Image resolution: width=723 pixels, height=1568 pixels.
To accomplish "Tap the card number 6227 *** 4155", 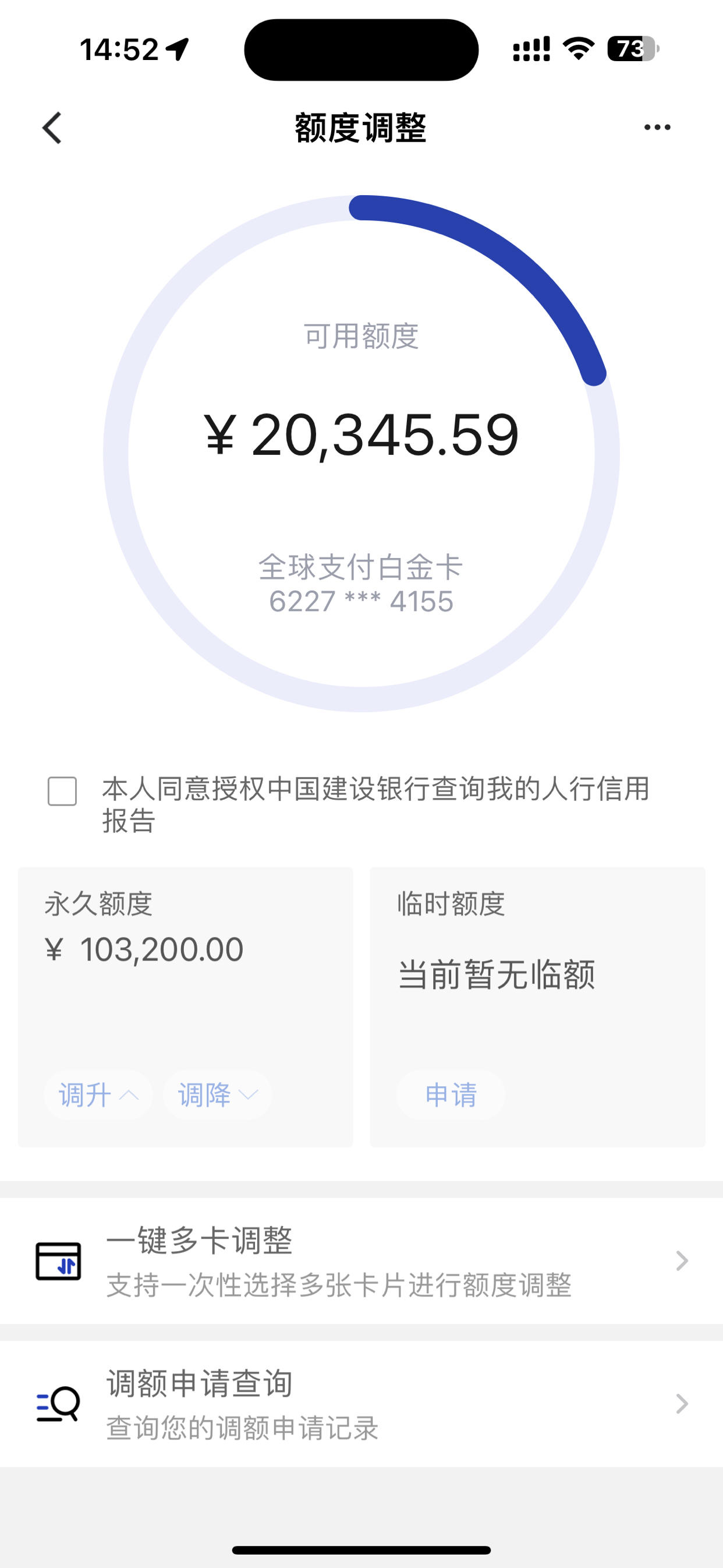I will (x=361, y=601).
